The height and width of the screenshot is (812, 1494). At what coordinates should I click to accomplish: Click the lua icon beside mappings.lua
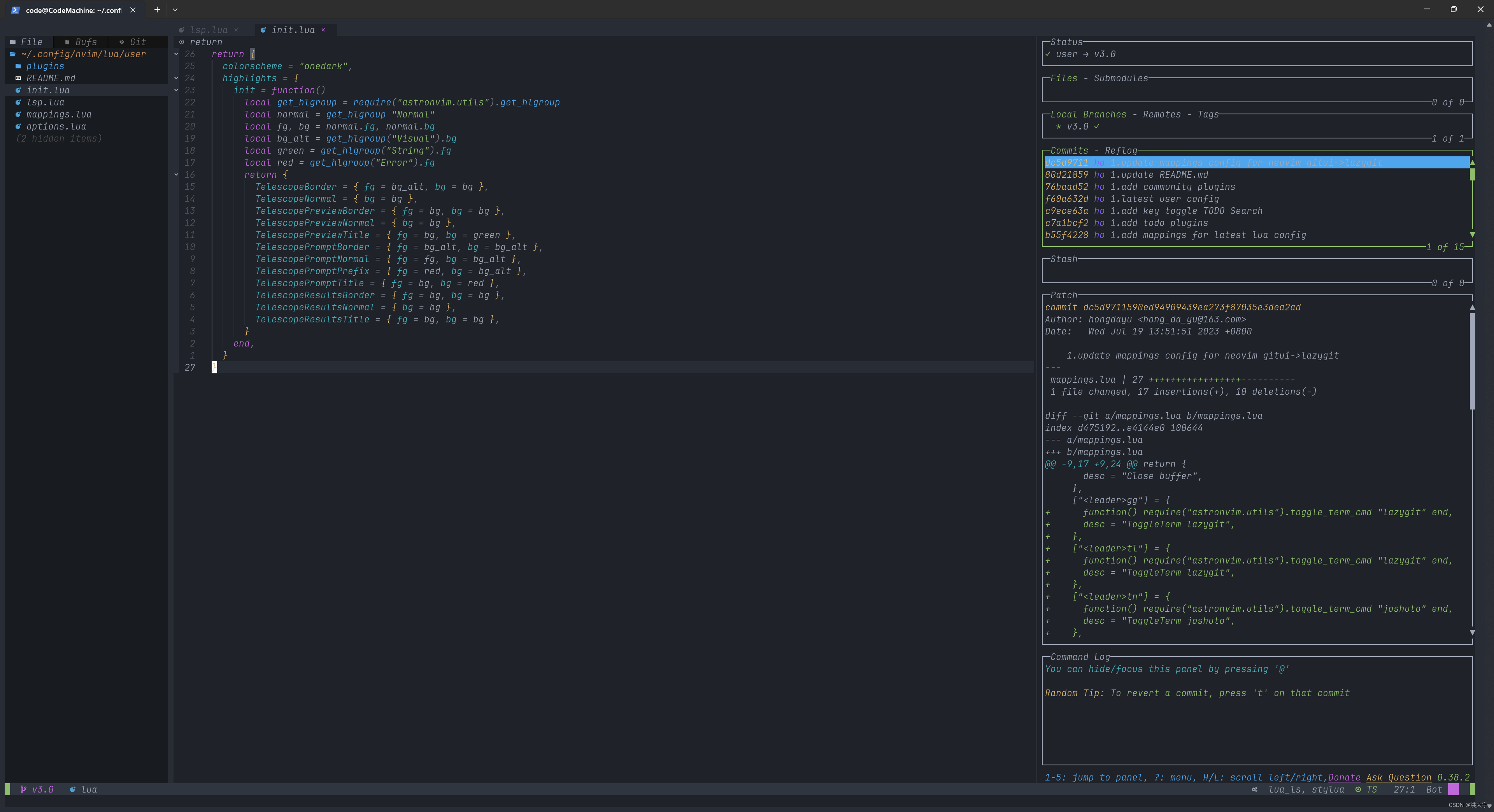coord(18,114)
